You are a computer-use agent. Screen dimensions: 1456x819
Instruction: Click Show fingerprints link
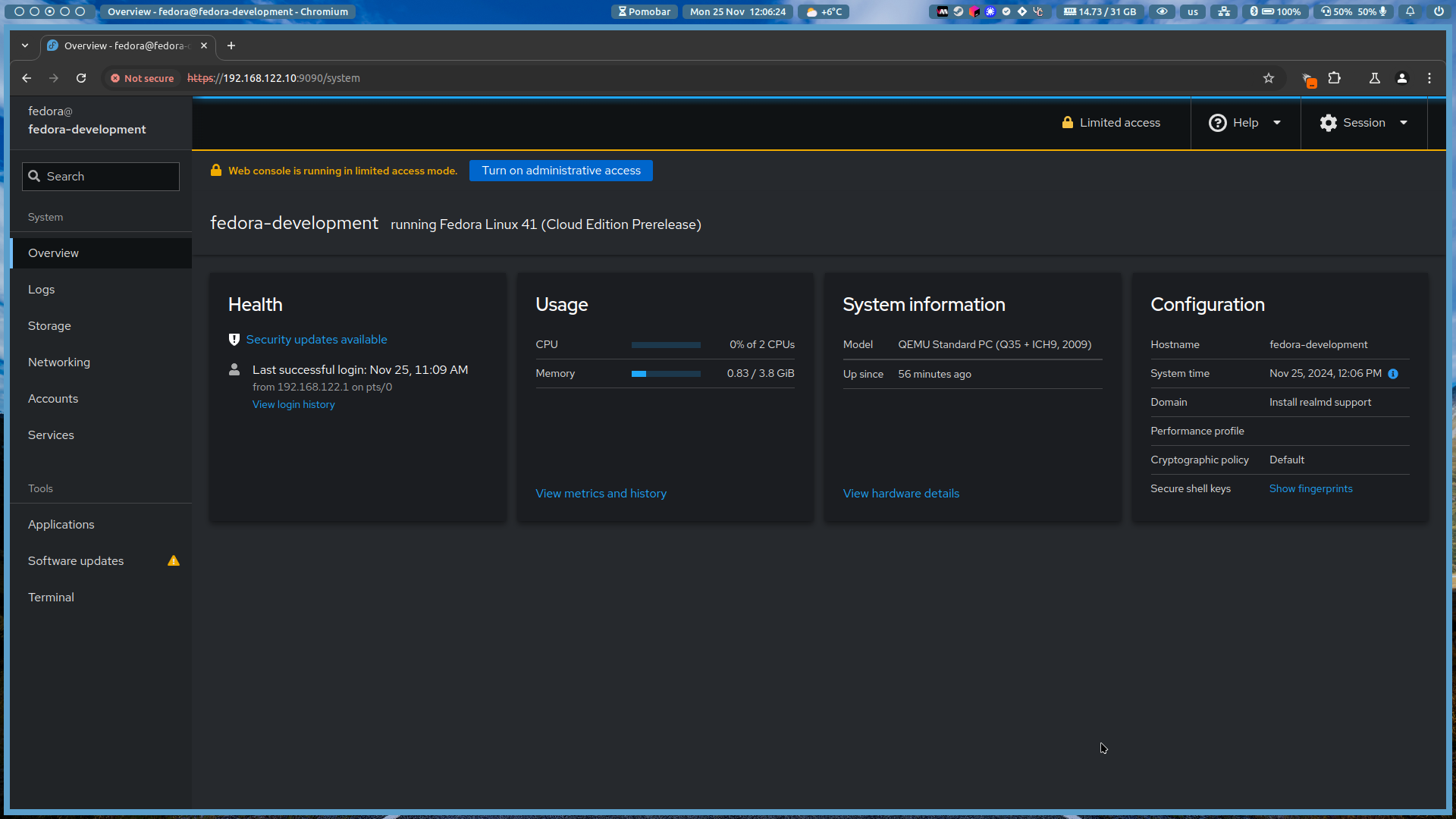pos(1311,489)
